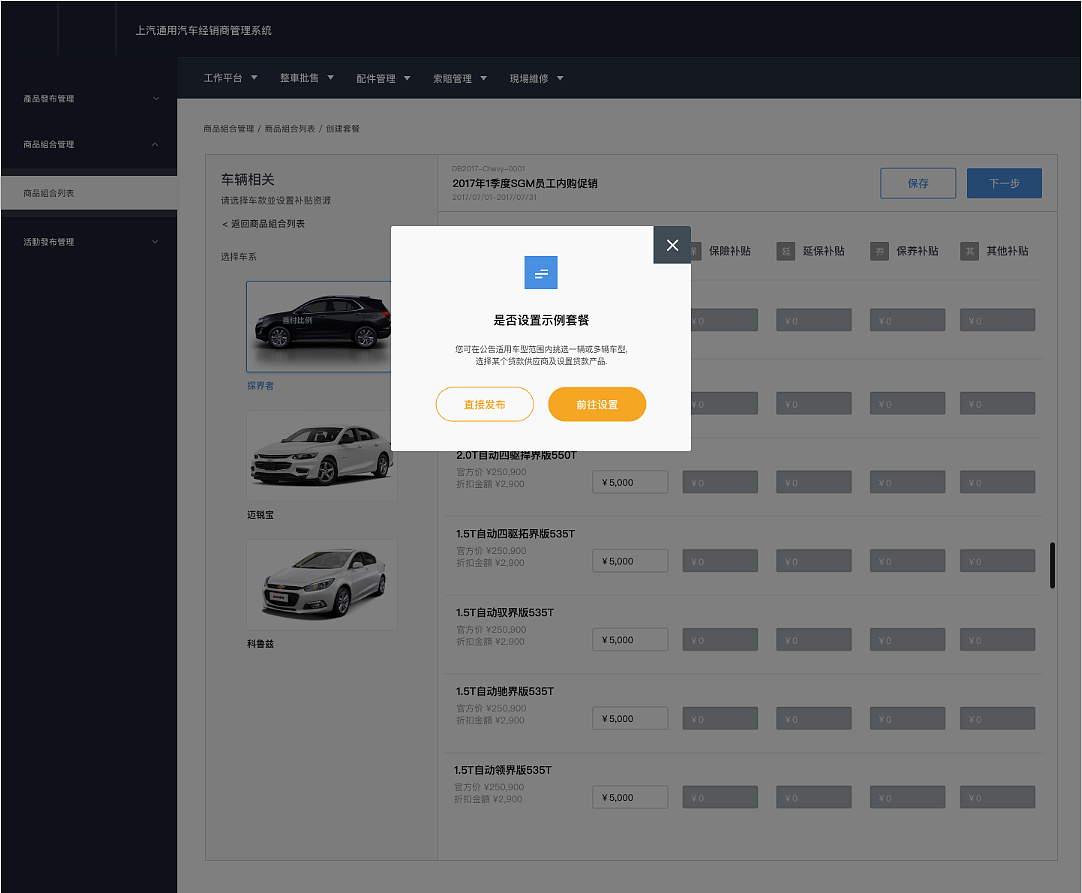The width and height of the screenshot is (1082, 893).
Task: Click 其他补贴 field for 1.5T自动领界版535T
Action: point(997,797)
